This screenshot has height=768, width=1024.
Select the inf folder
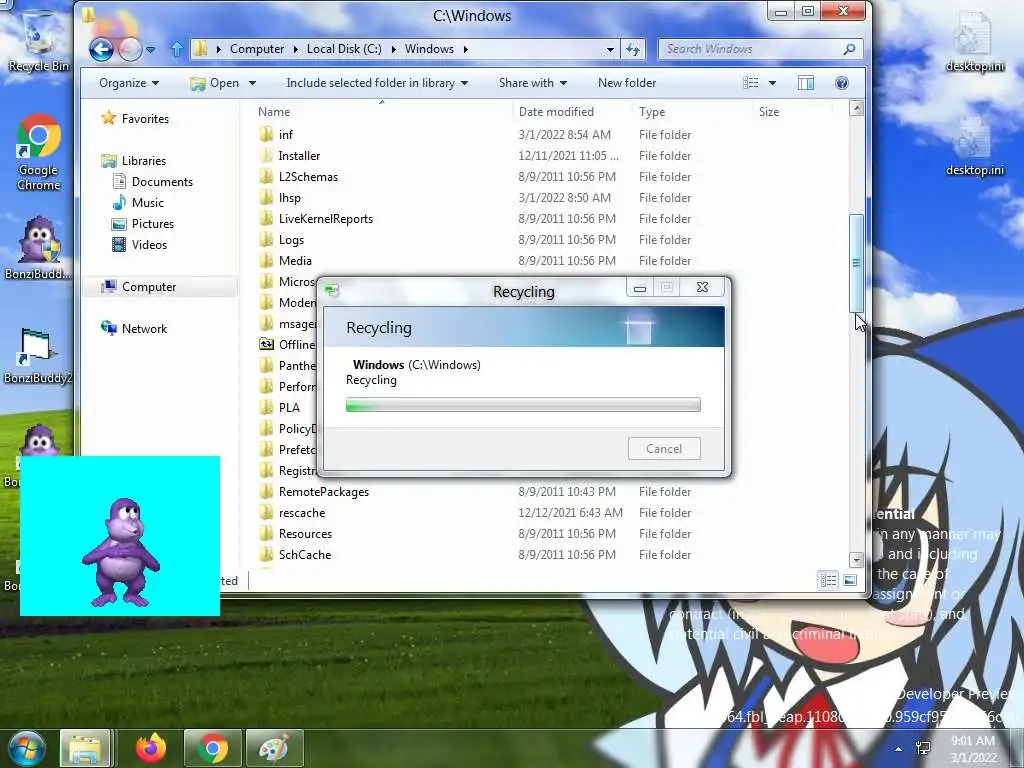285,135
